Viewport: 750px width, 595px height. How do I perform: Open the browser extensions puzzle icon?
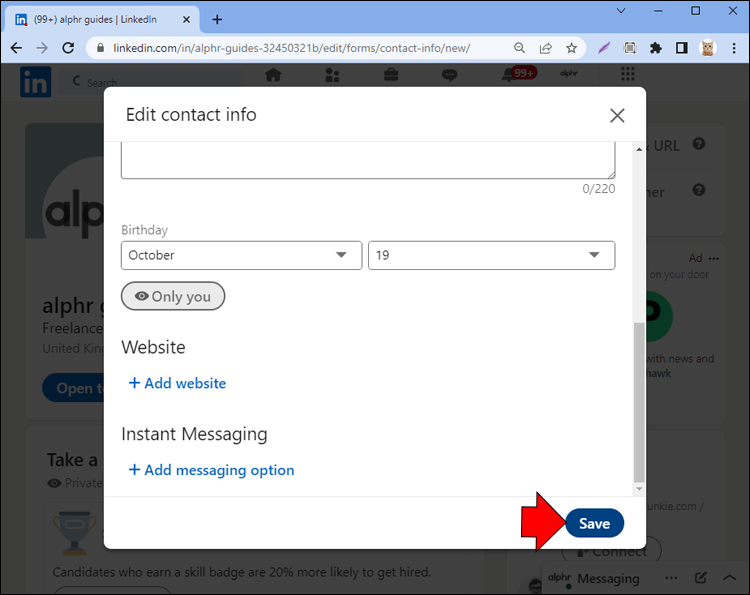click(656, 48)
